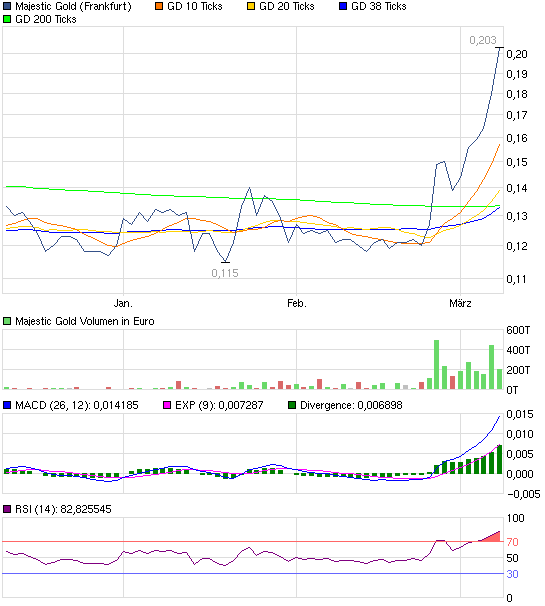Click the 0,18 price axis value
The image size is (545, 606).
[517, 94]
